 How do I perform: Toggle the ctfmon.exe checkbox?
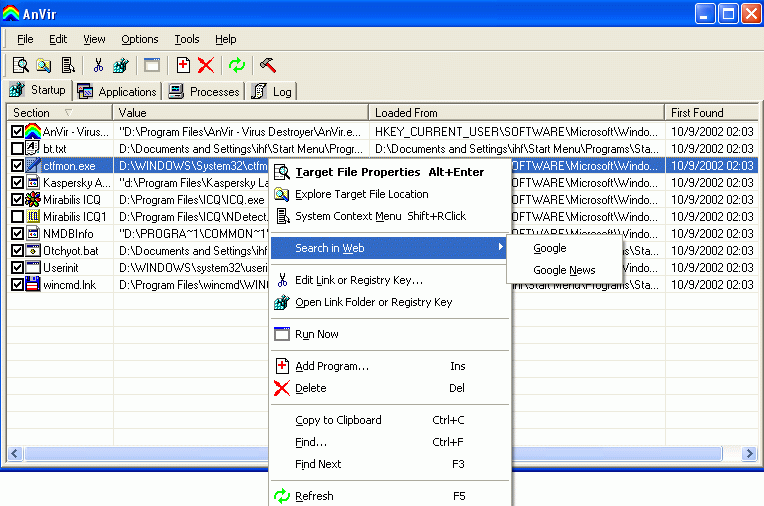[17, 165]
